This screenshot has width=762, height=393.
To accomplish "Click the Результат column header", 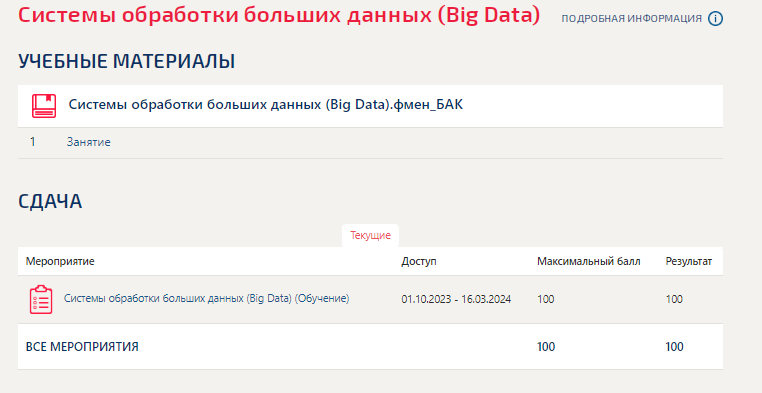I will 689,261.
